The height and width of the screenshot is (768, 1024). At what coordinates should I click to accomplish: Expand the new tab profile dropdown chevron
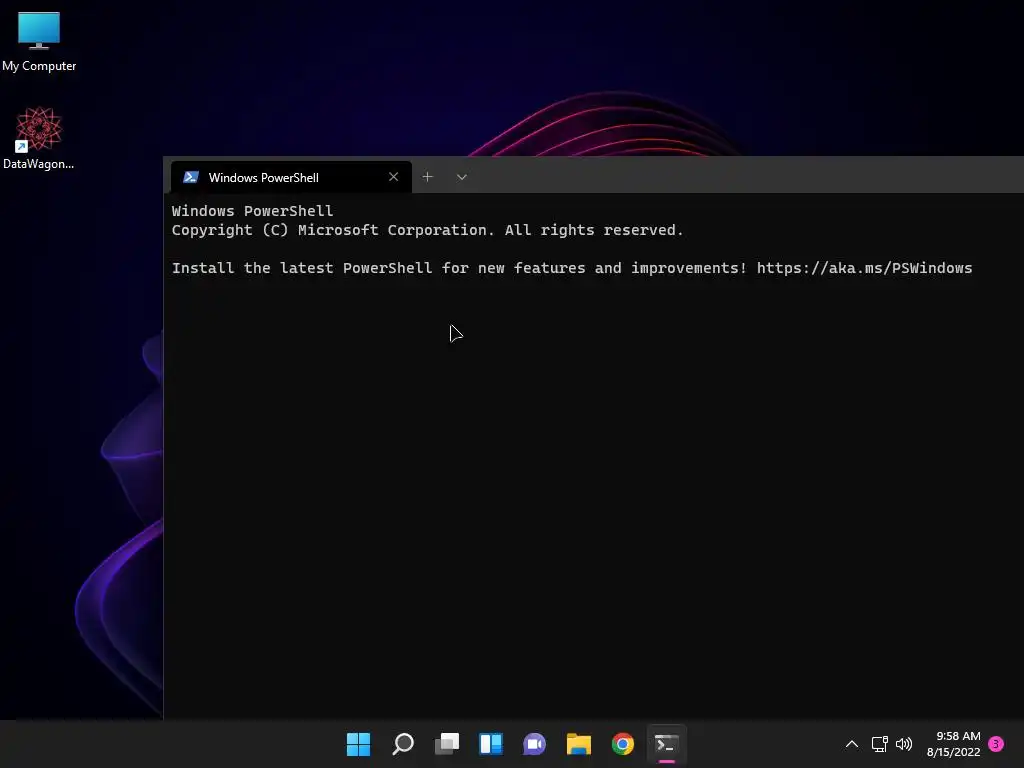pyautogui.click(x=462, y=177)
